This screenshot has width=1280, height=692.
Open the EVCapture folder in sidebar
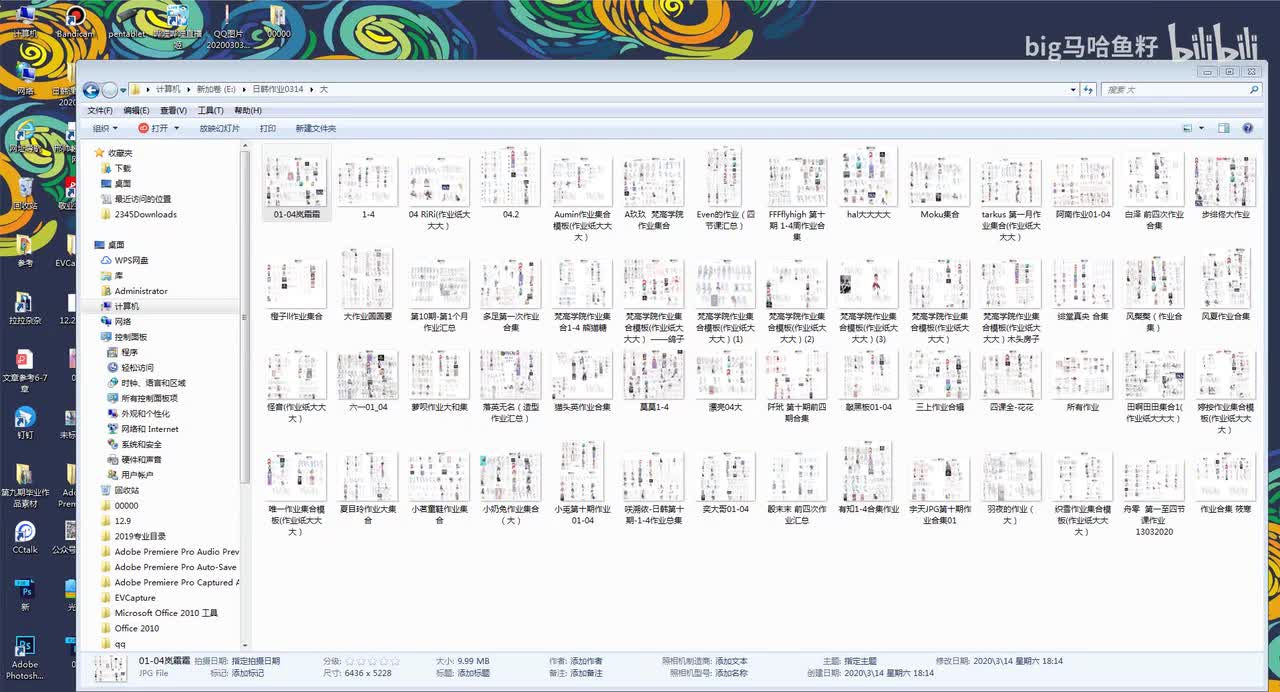(x=135, y=597)
